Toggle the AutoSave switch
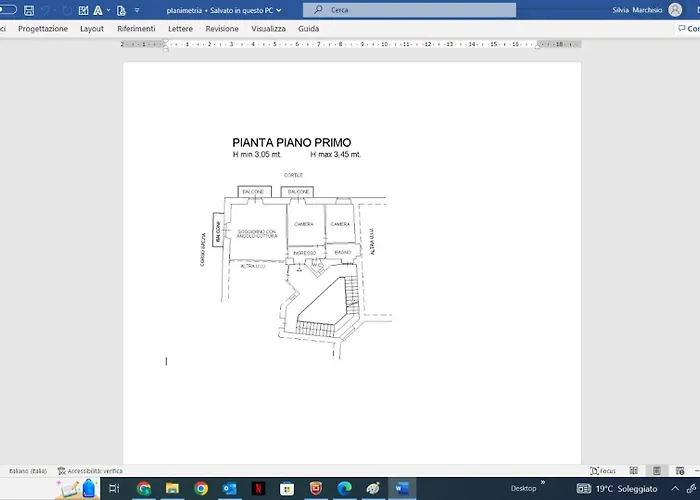Screen dimensions: 700x500 [6, 9]
